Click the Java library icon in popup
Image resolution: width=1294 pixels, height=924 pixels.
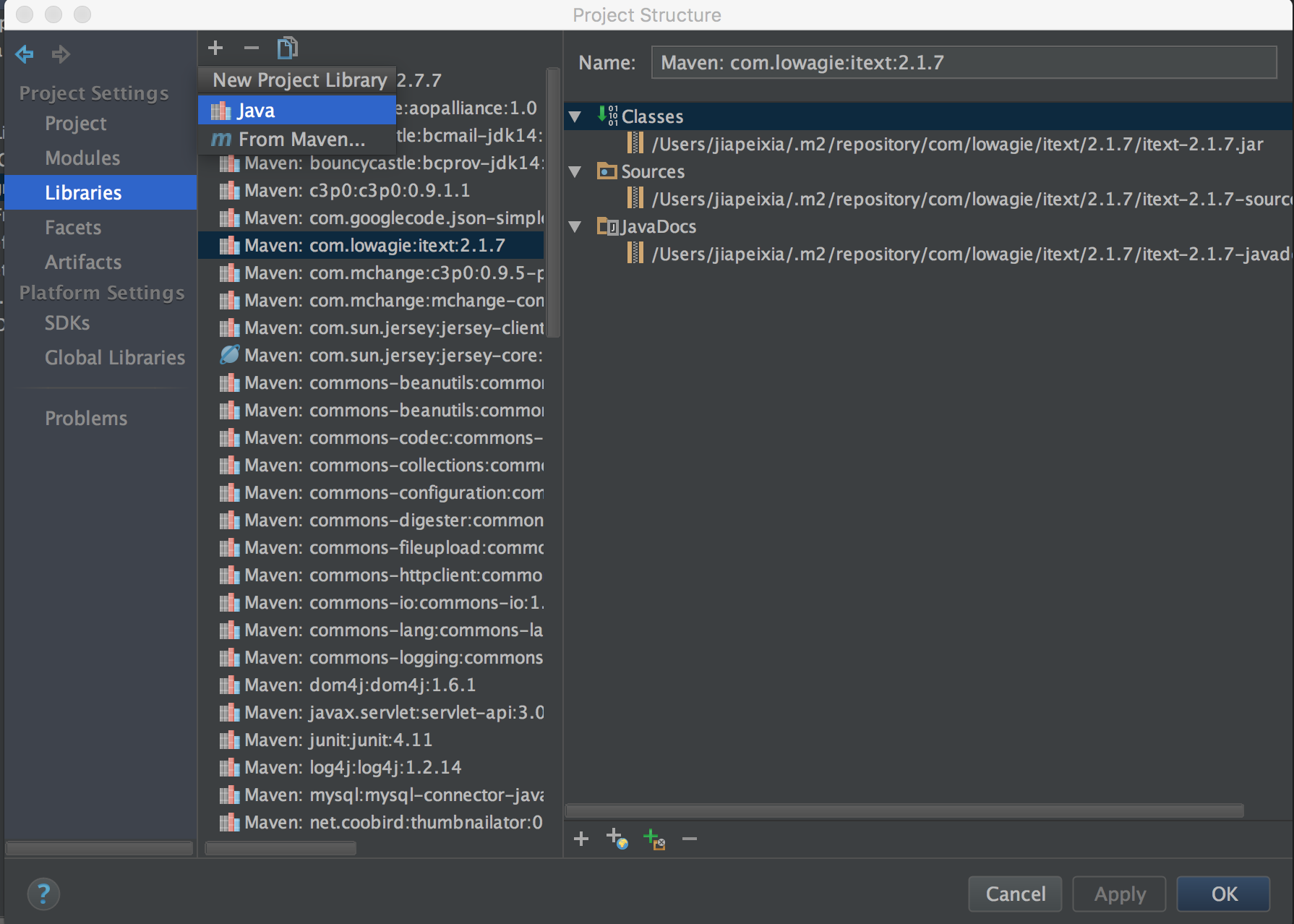click(221, 111)
